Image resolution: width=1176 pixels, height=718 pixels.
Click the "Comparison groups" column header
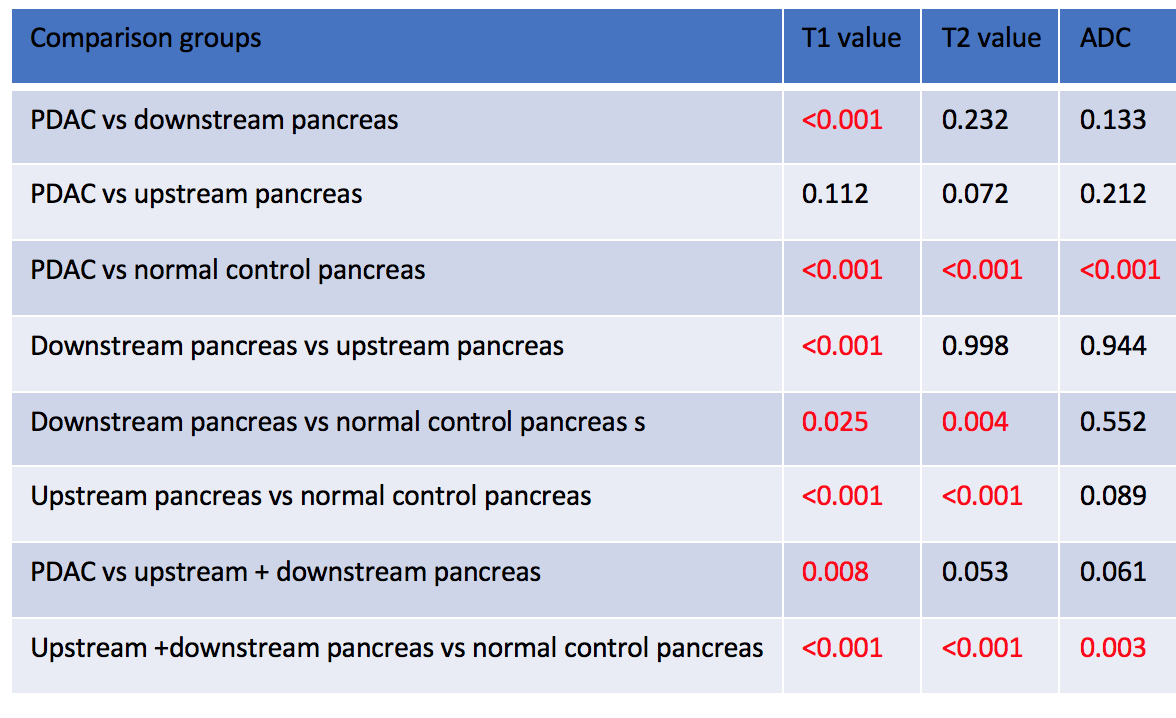point(146,39)
